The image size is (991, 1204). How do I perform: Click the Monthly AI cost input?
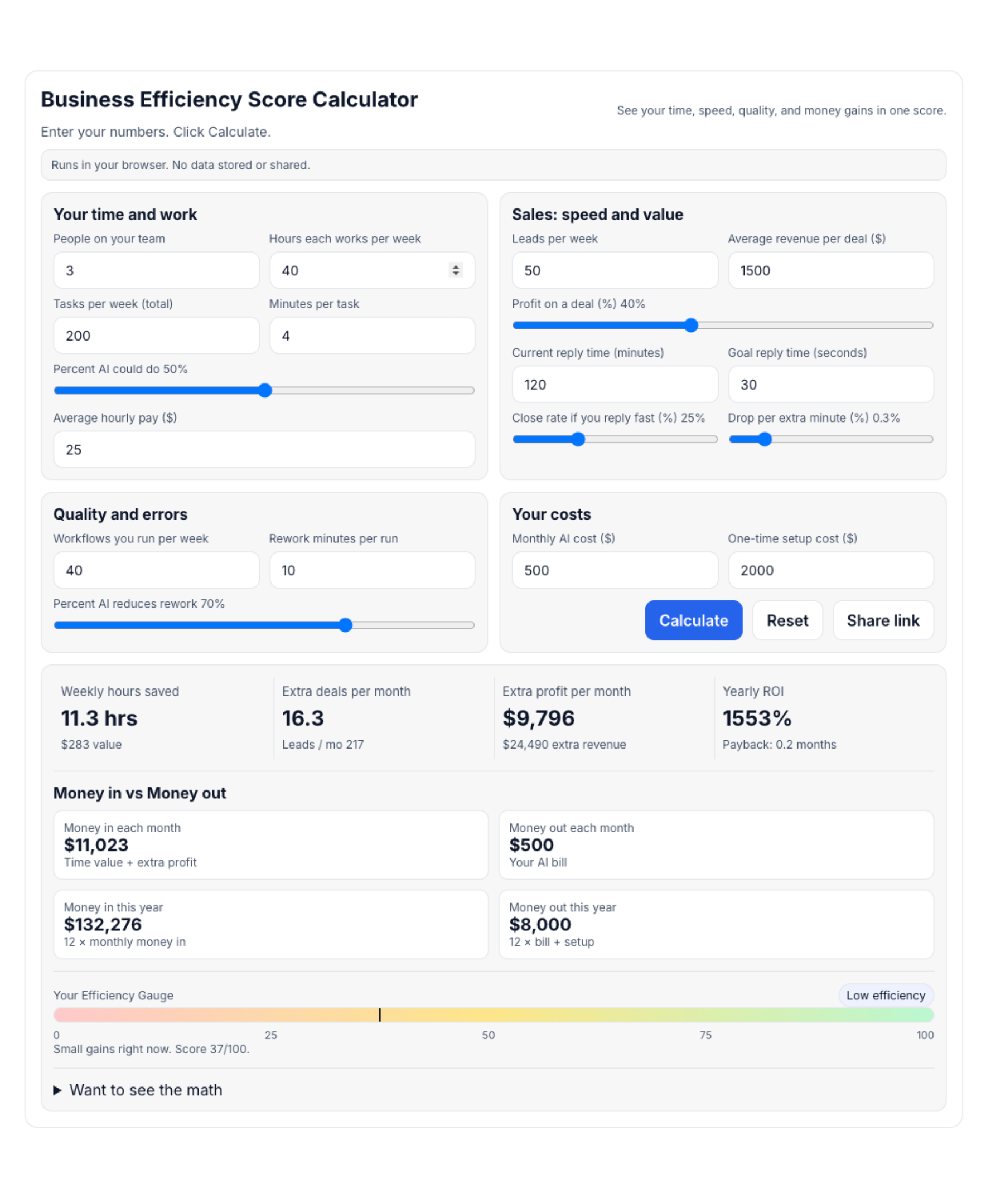(615, 570)
